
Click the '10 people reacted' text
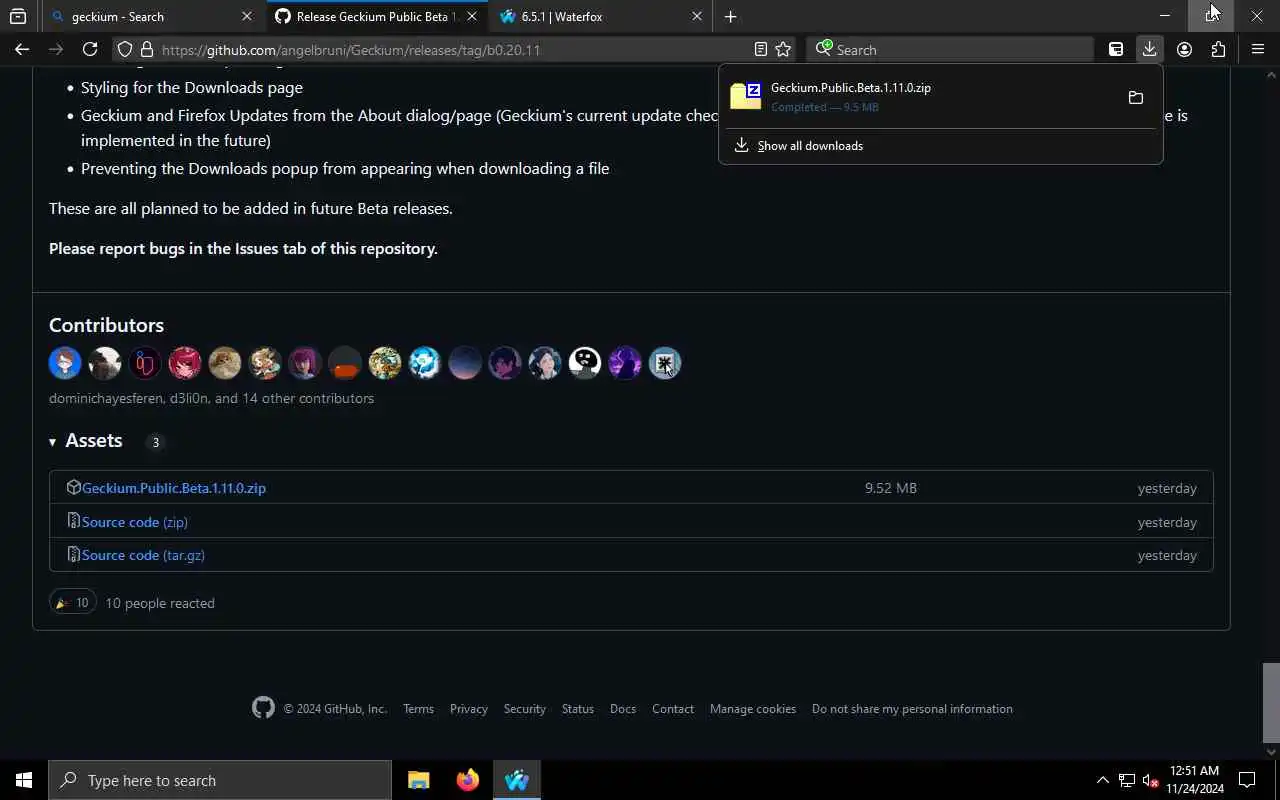click(160, 603)
